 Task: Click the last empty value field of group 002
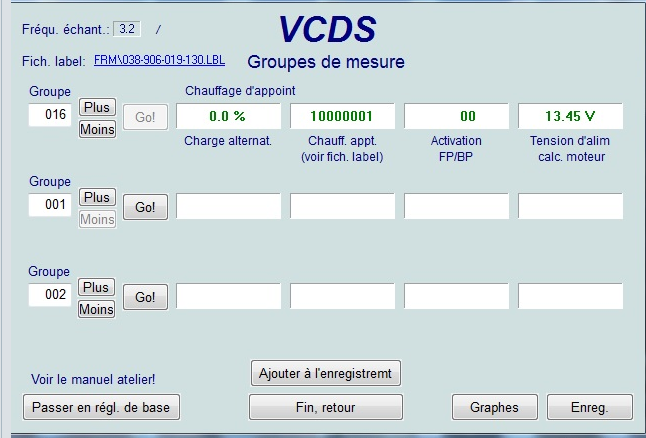(570, 296)
